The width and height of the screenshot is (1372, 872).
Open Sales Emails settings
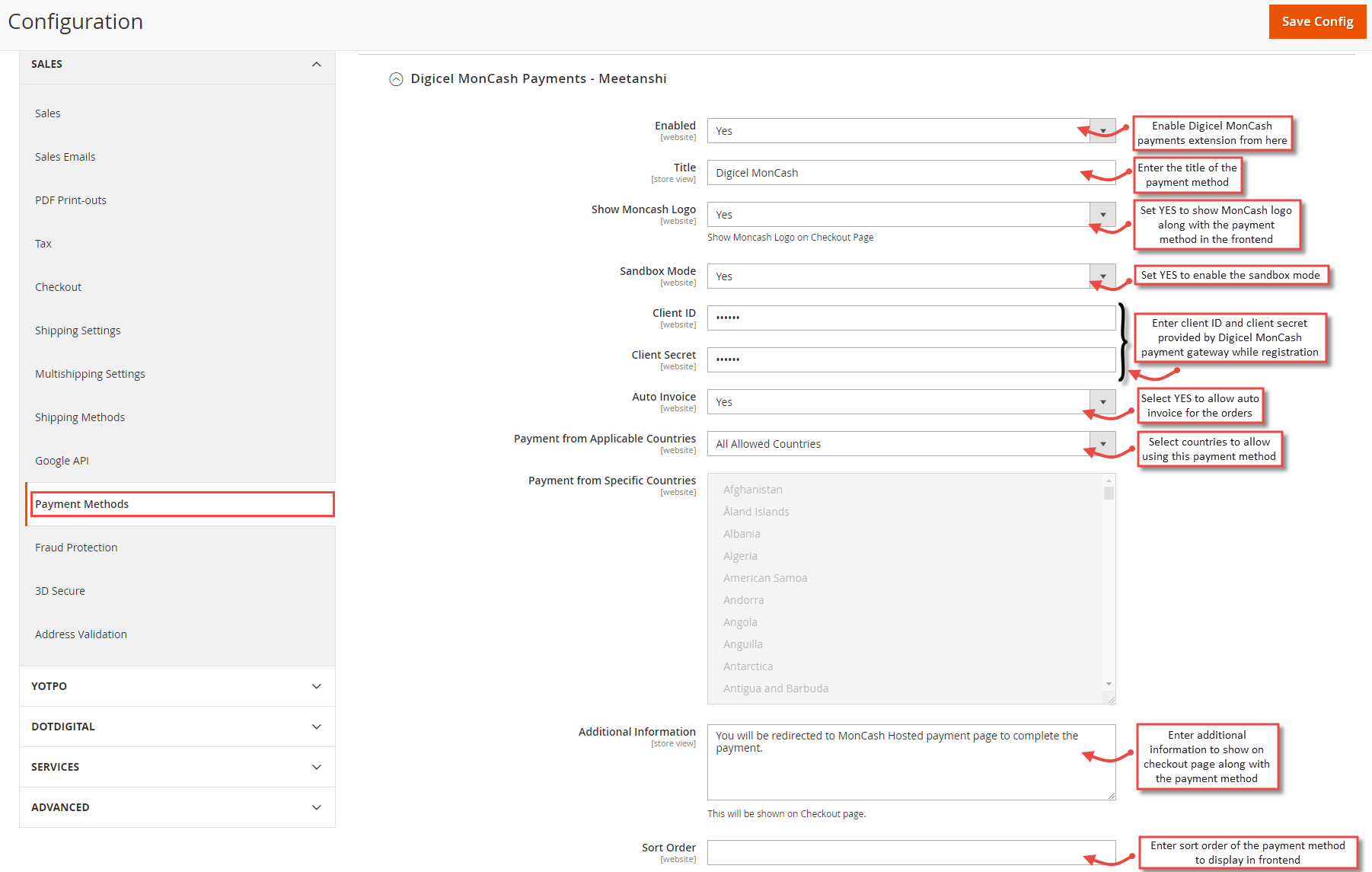coord(65,157)
